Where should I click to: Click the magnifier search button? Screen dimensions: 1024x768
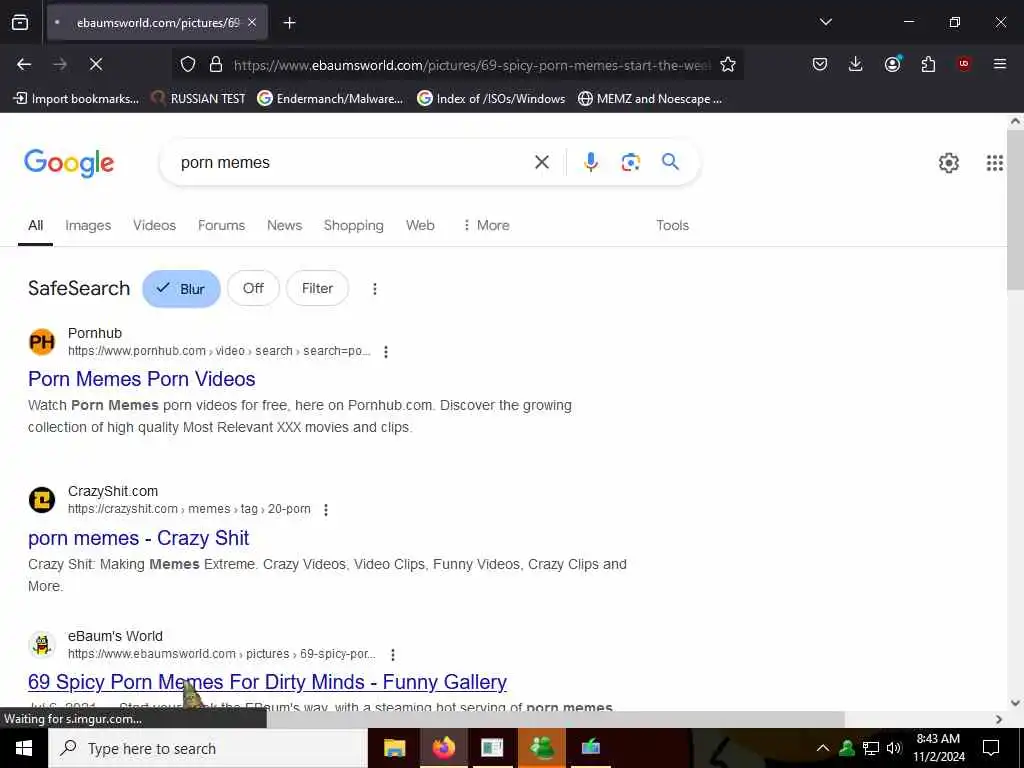[x=670, y=161]
